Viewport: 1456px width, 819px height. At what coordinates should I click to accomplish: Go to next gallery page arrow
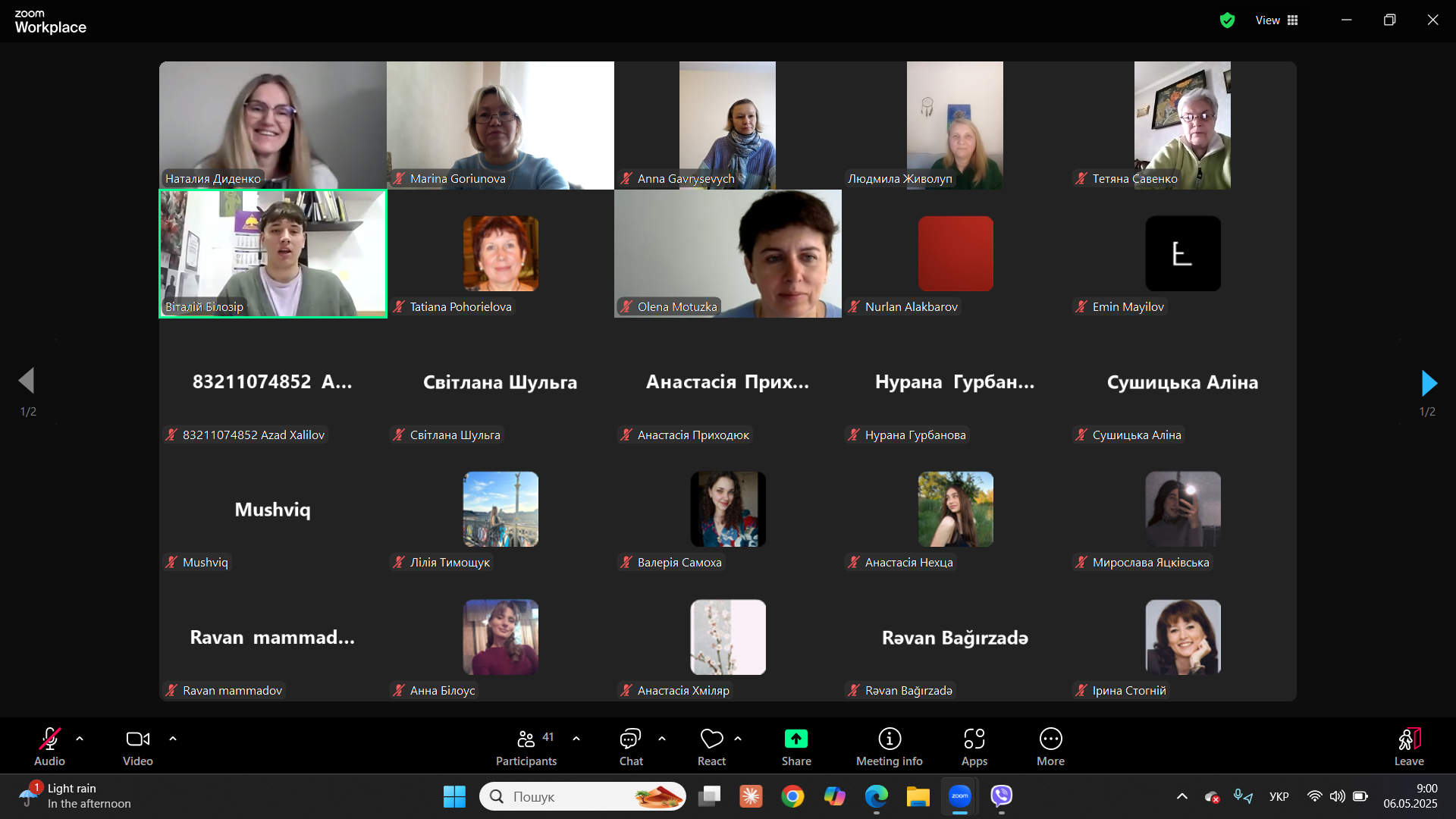(x=1429, y=383)
